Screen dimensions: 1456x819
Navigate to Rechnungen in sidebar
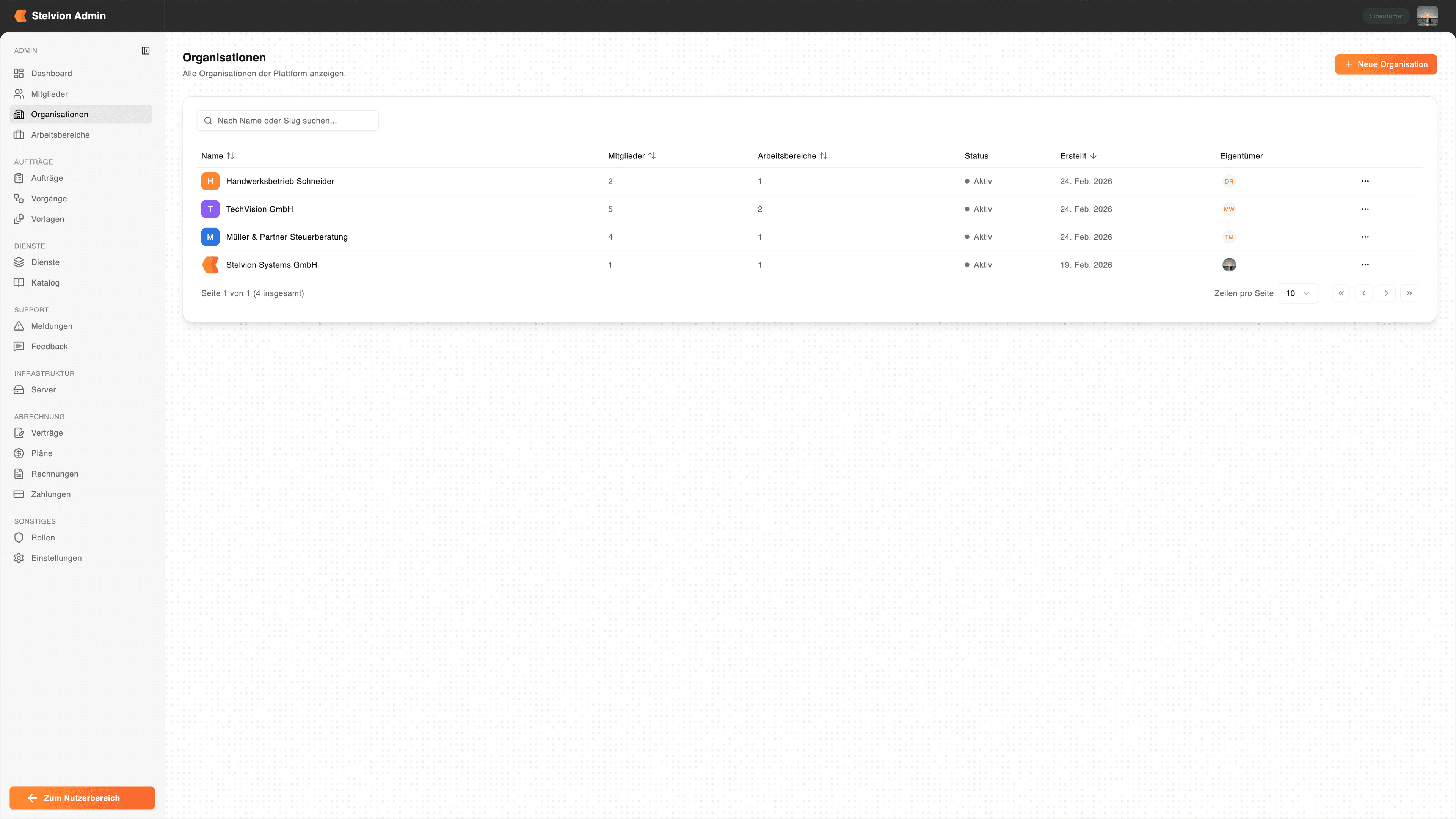click(55, 474)
